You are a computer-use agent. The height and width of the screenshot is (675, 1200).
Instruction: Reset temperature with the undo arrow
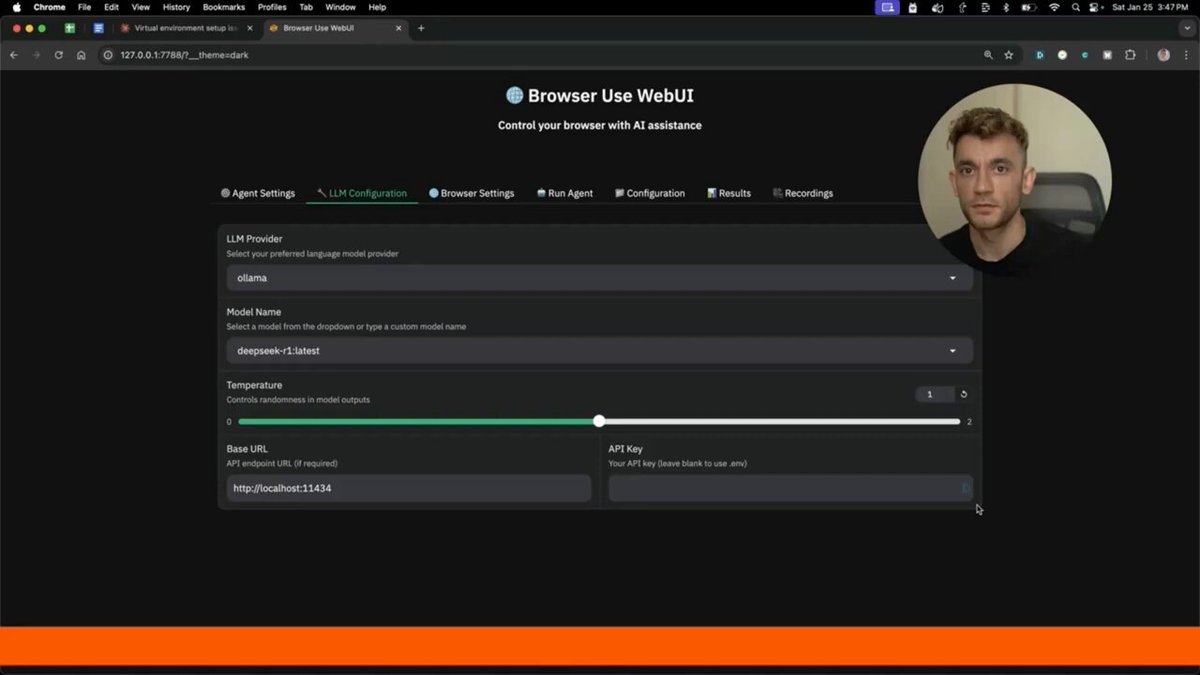[964, 394]
